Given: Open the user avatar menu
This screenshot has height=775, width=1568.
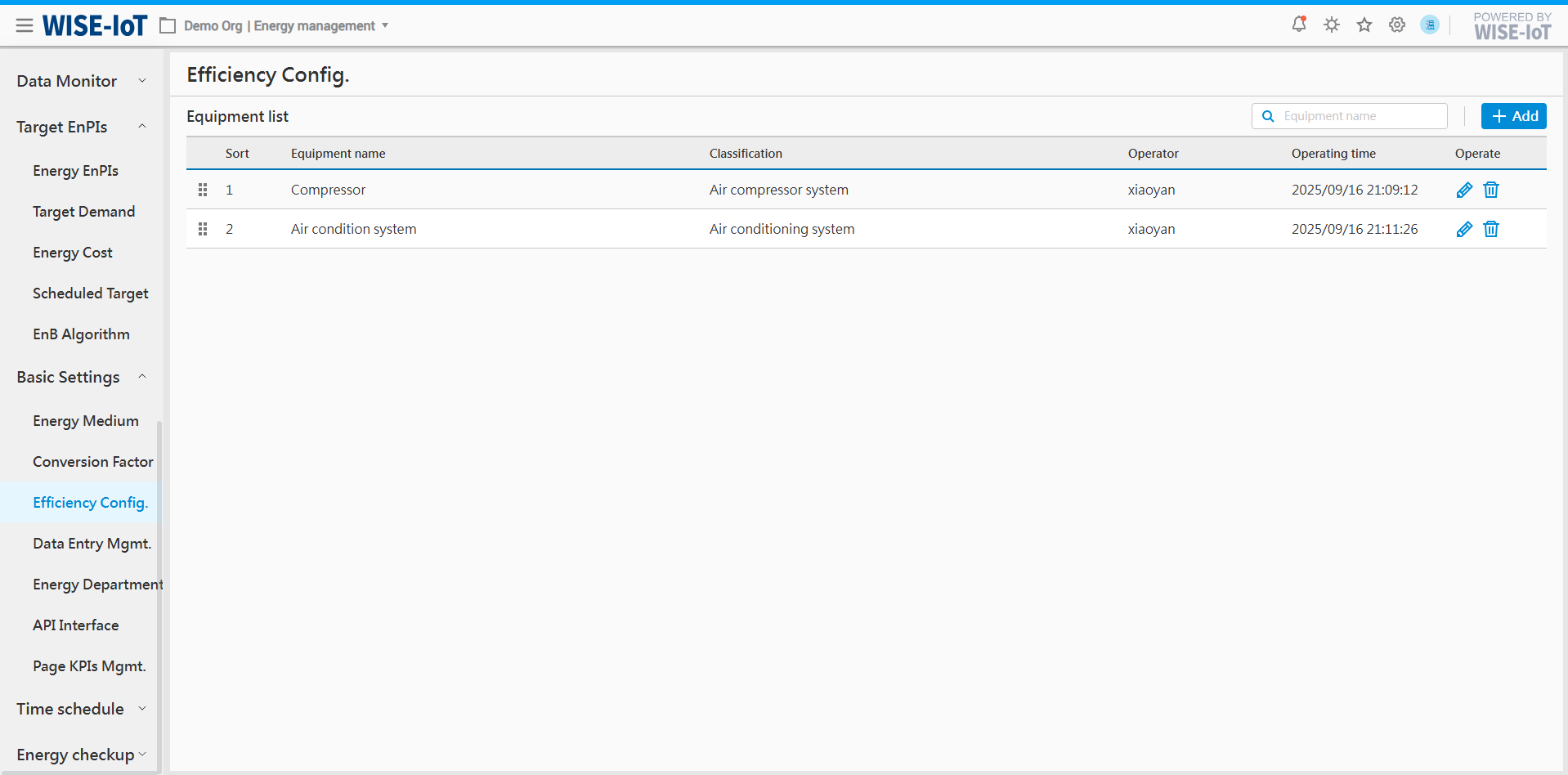Looking at the screenshot, I should [x=1429, y=25].
